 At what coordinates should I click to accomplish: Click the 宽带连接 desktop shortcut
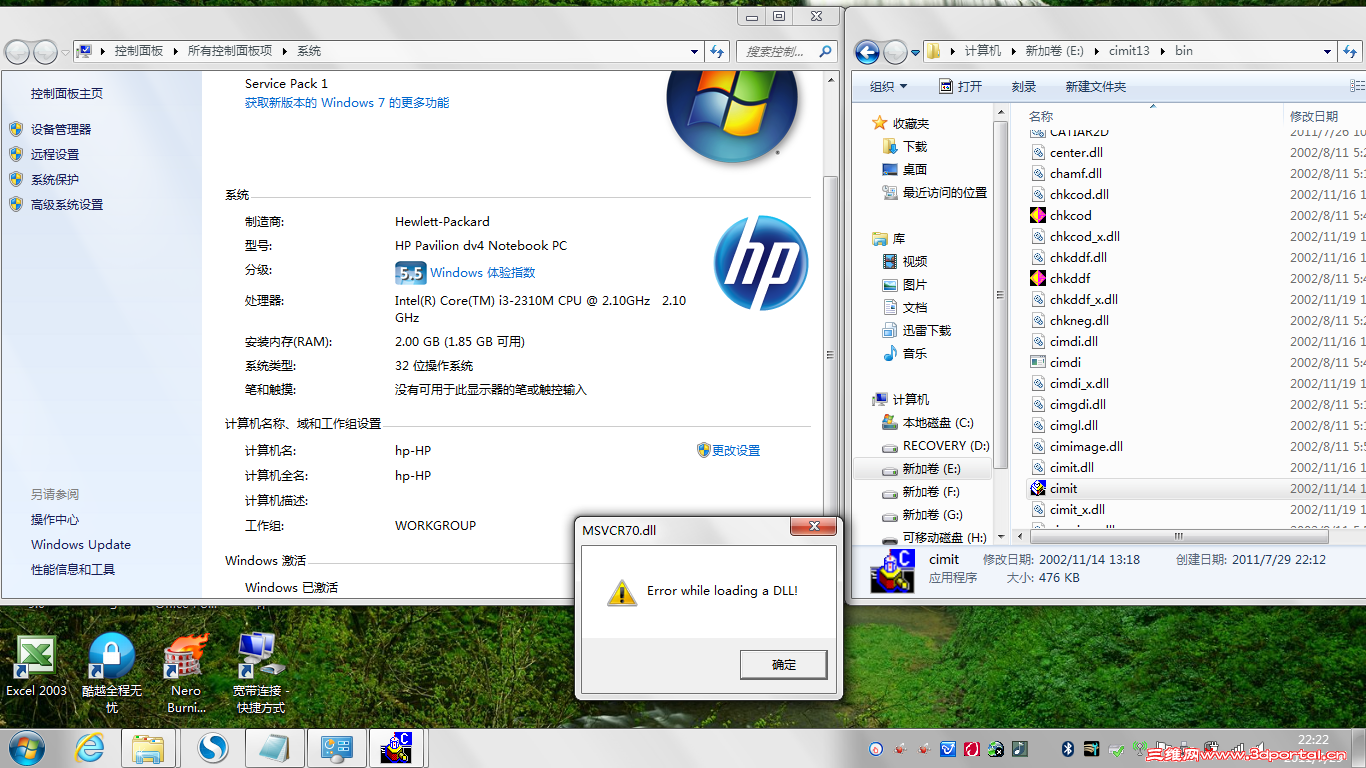click(x=260, y=674)
